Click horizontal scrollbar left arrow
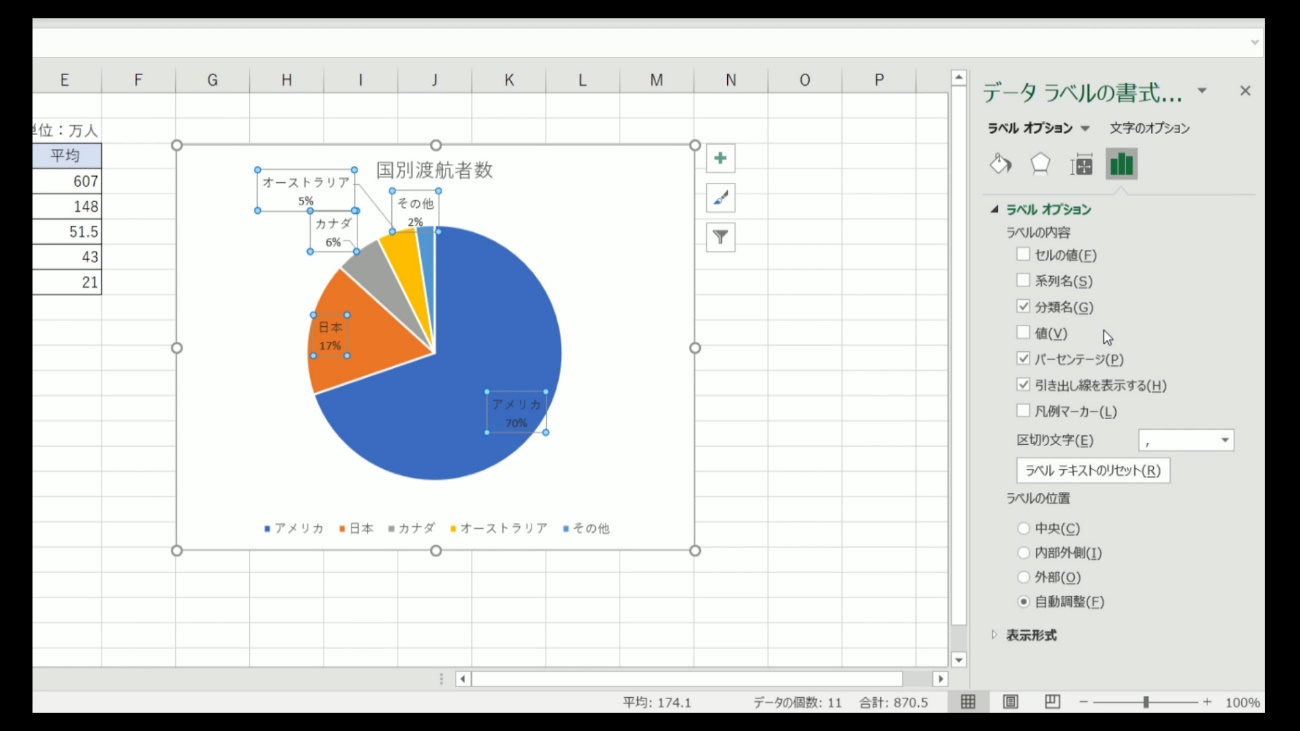 463,679
